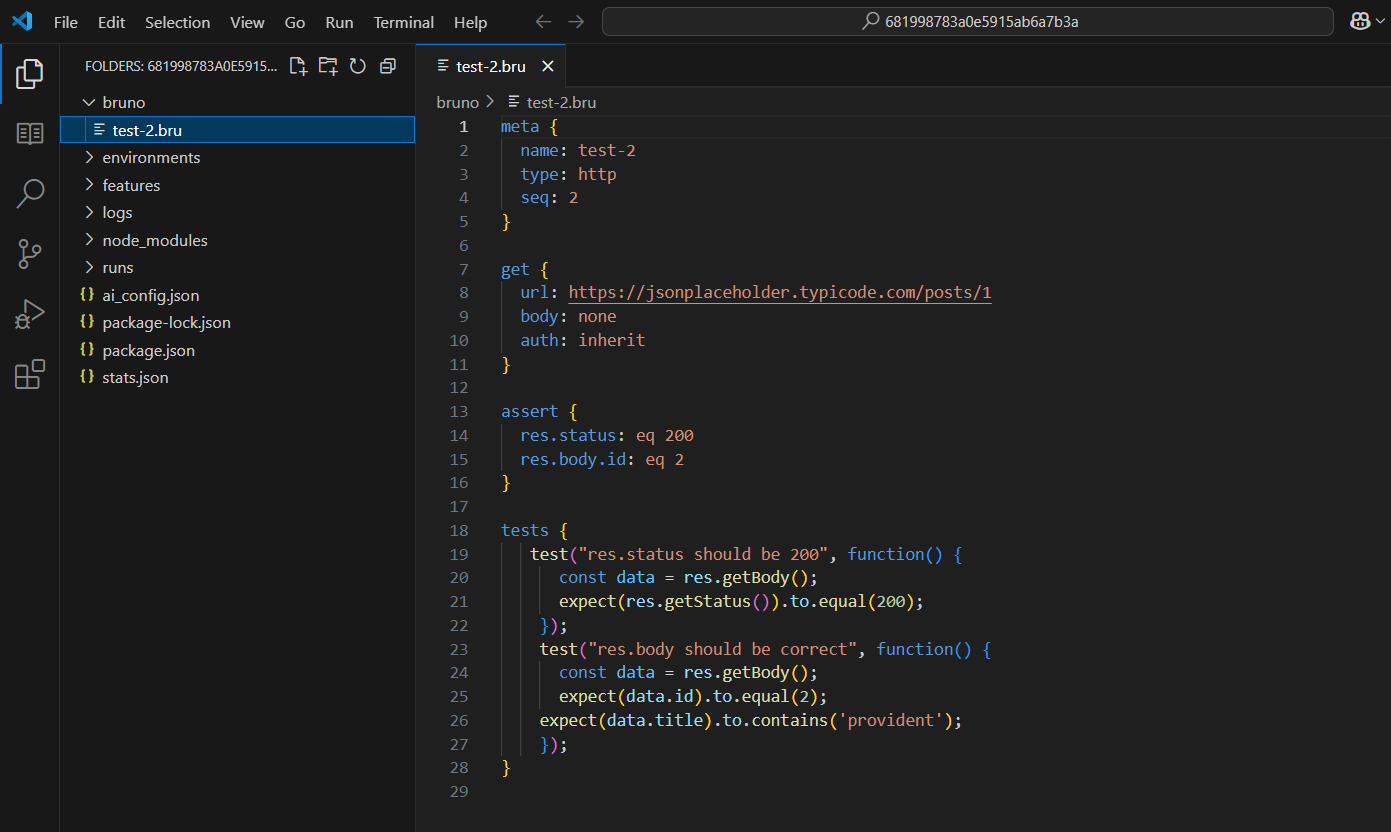Open the jsonplaceholder URL link in editor
The image size is (1391, 832).
click(x=779, y=292)
